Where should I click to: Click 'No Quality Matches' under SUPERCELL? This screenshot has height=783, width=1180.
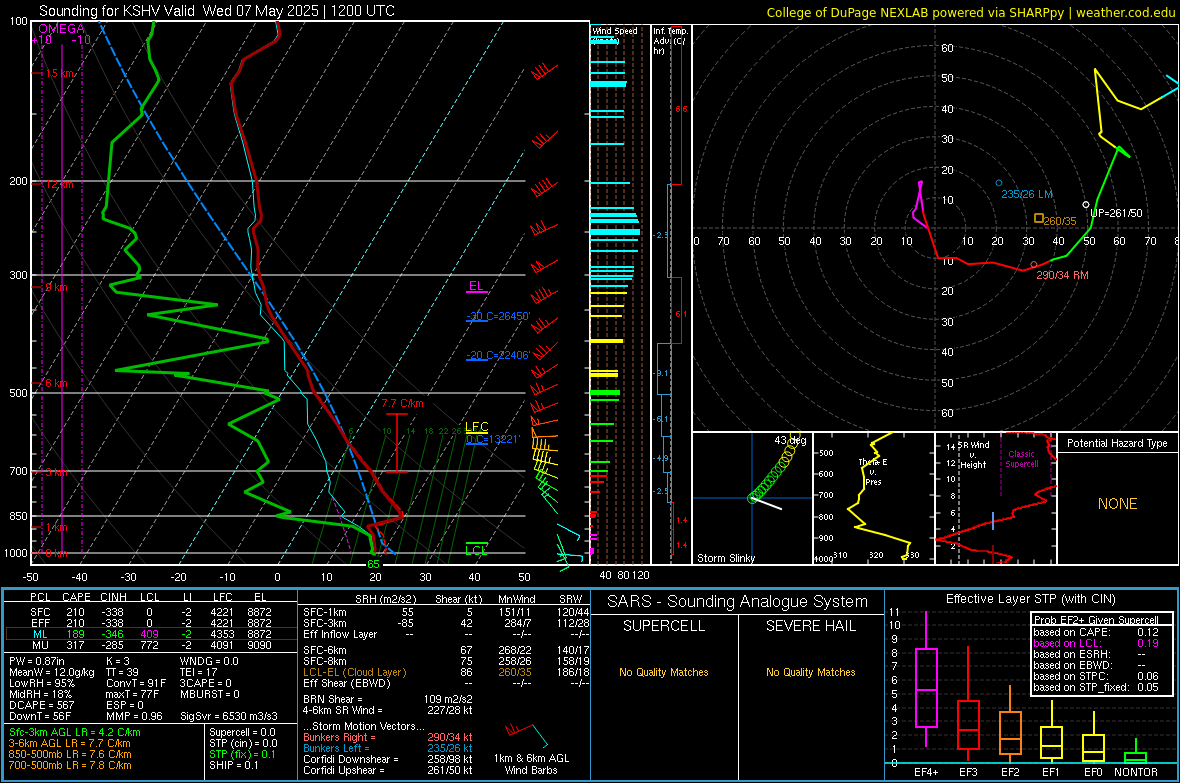pos(664,672)
